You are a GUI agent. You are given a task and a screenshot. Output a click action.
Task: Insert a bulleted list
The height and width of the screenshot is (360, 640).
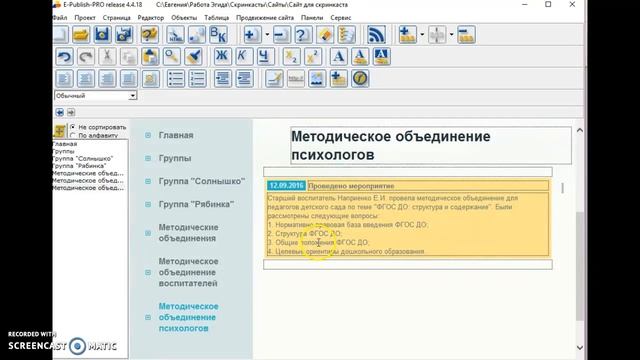click(176, 78)
